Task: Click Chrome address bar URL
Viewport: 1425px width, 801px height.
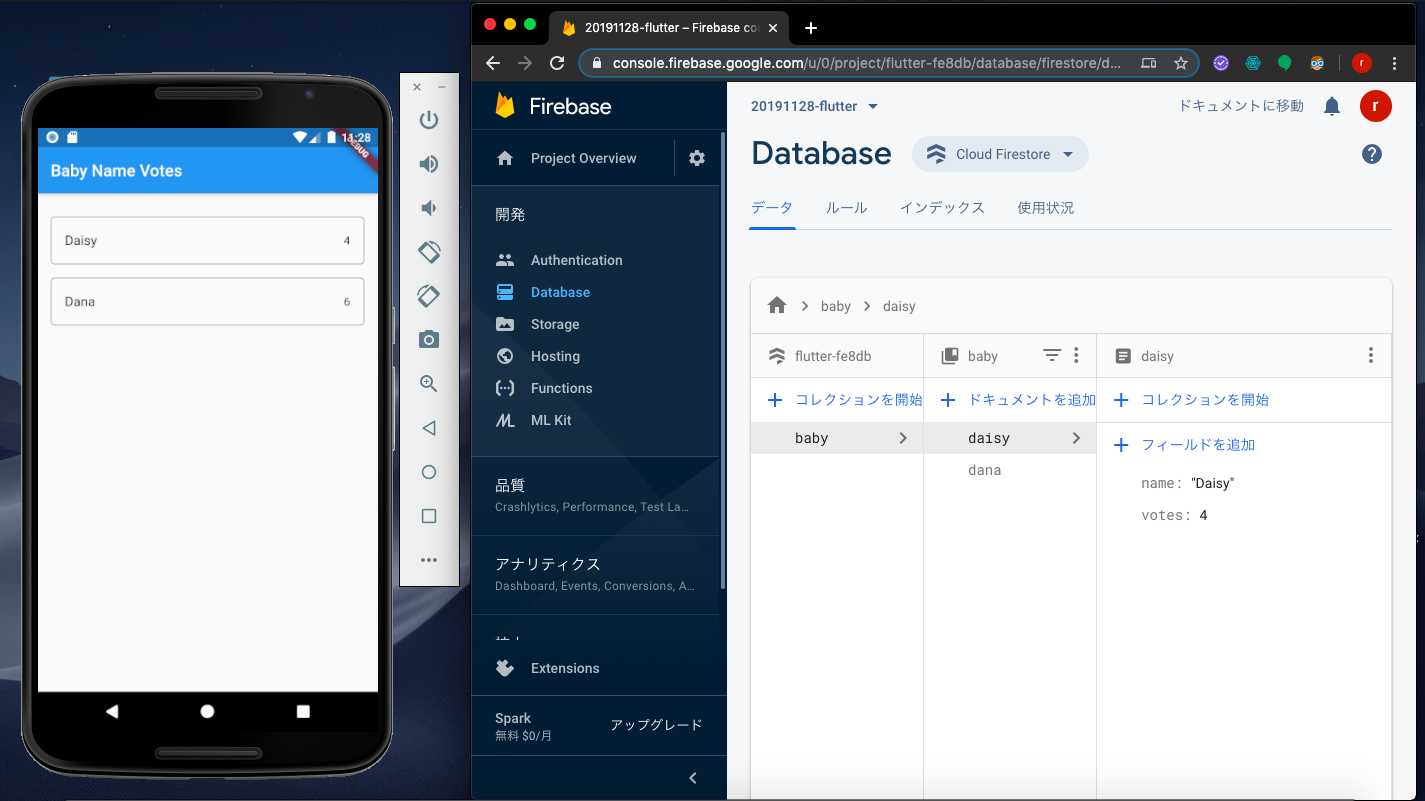Action: point(866,63)
